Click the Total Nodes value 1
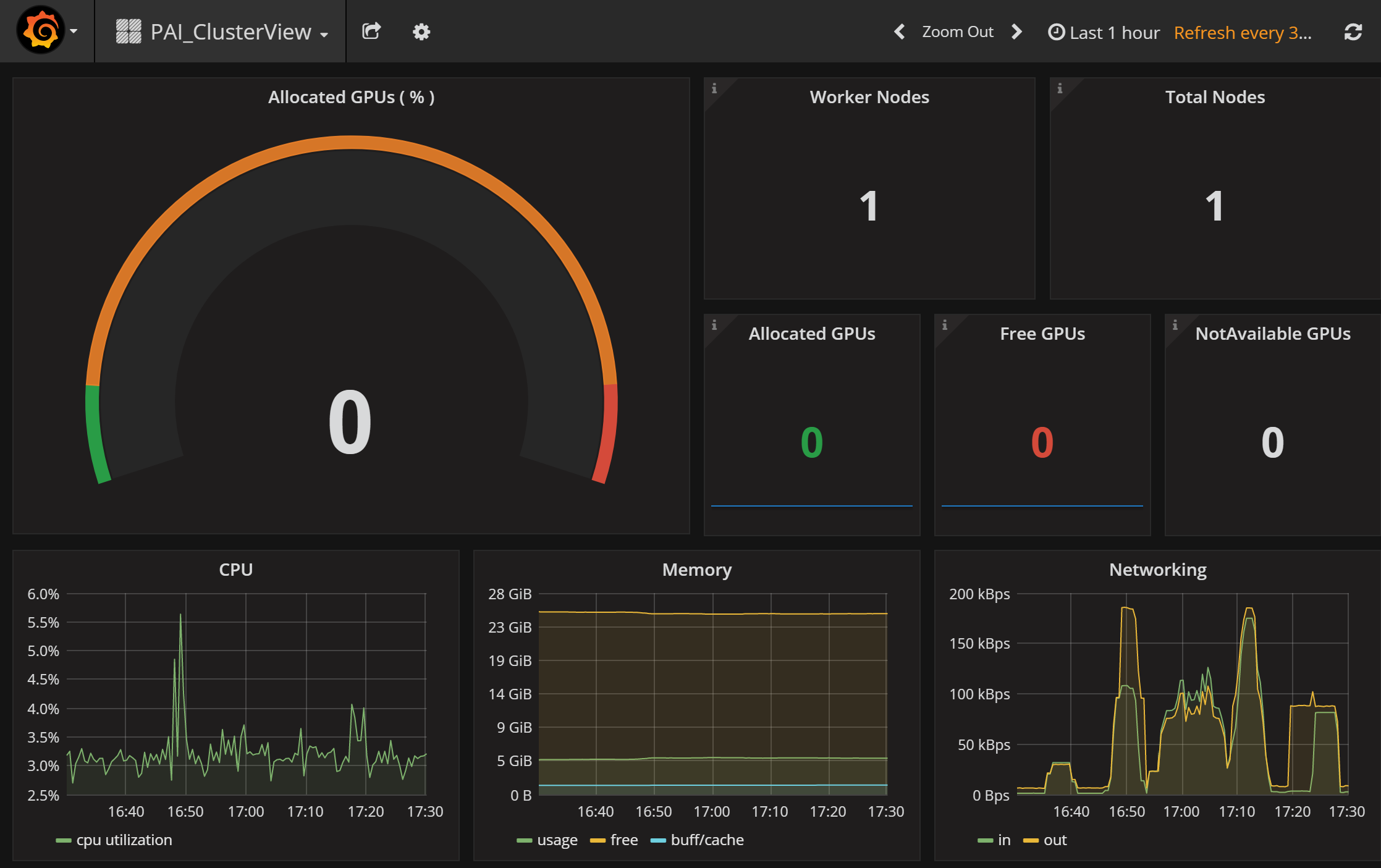Viewport: 1381px width, 868px height. (x=1215, y=206)
